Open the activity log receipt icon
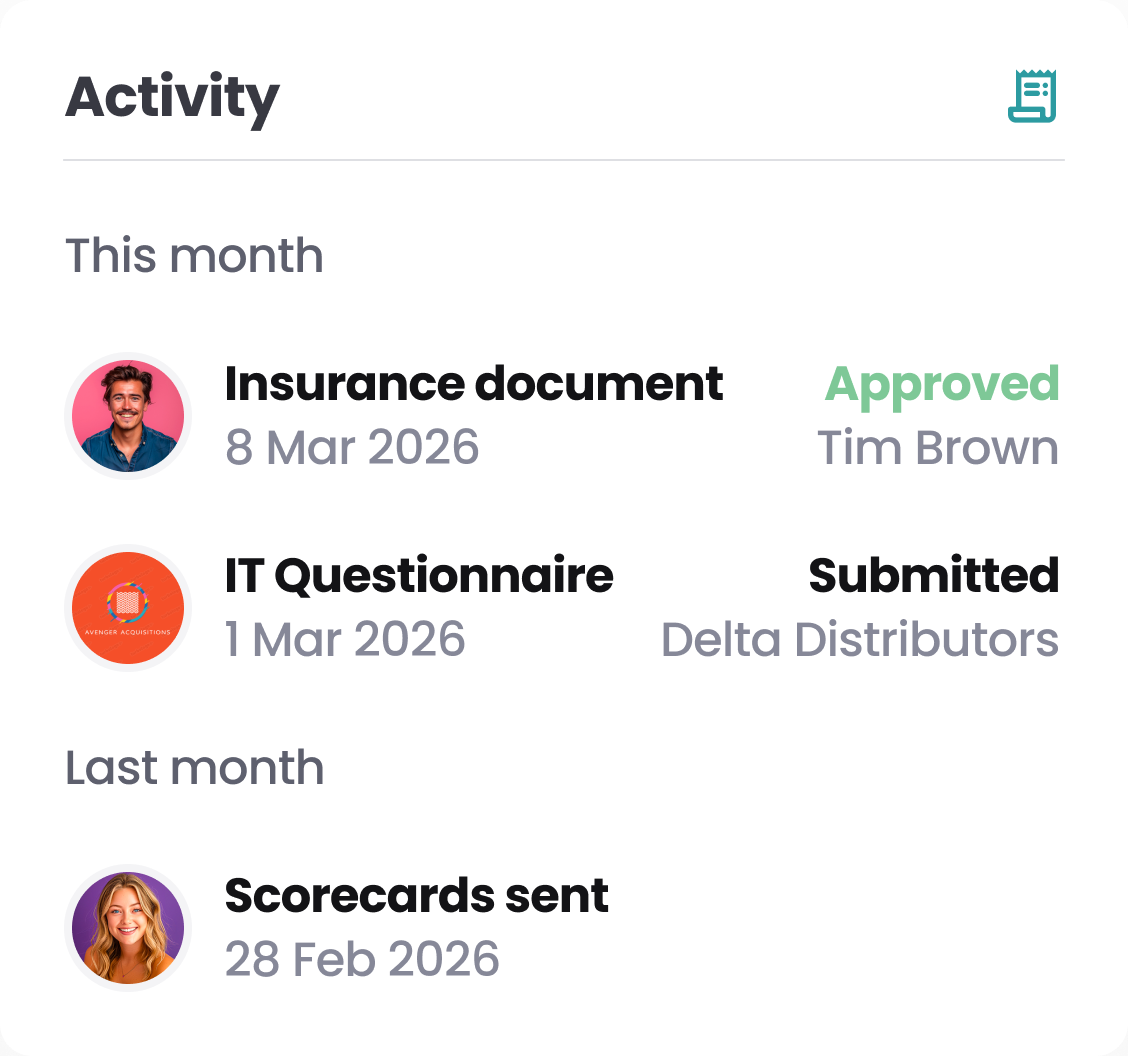1128x1056 pixels. click(x=1032, y=96)
